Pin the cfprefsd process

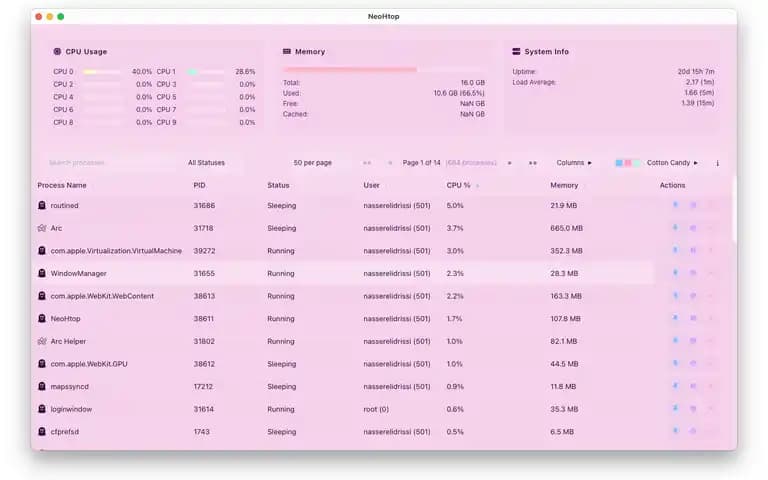pos(675,431)
